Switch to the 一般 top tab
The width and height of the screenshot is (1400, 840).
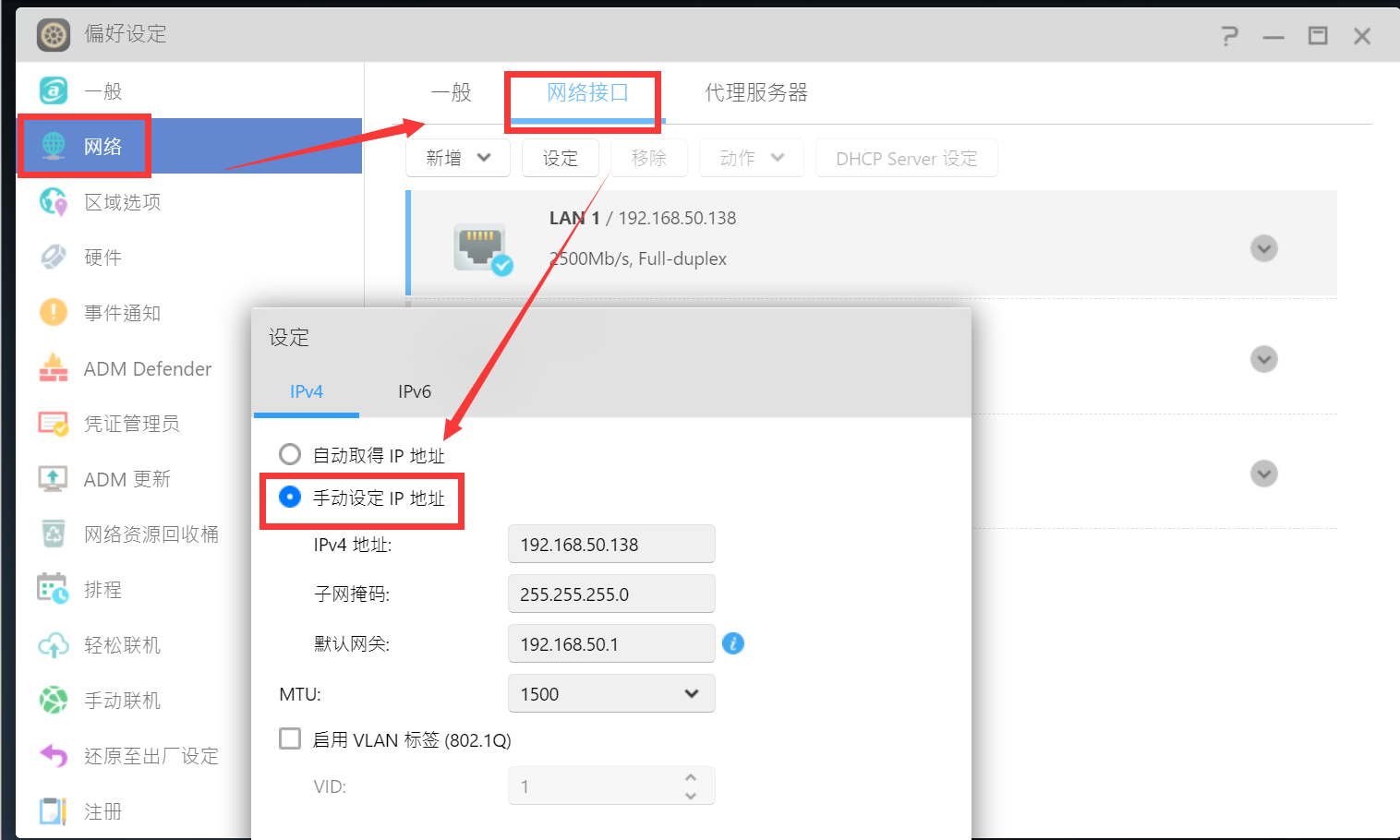452,92
